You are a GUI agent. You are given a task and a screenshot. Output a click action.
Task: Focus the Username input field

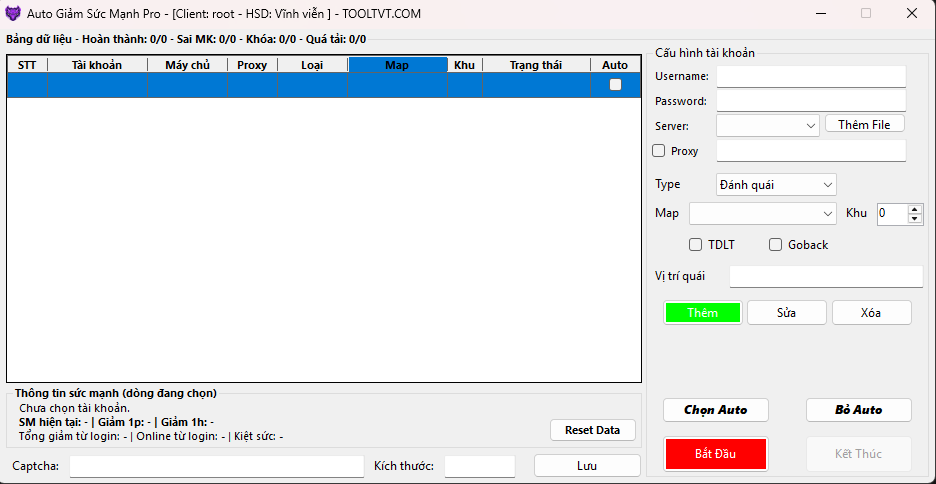point(811,77)
